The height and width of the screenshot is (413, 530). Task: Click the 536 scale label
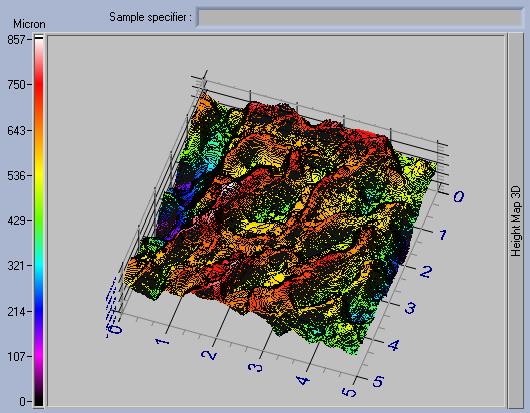16,175
